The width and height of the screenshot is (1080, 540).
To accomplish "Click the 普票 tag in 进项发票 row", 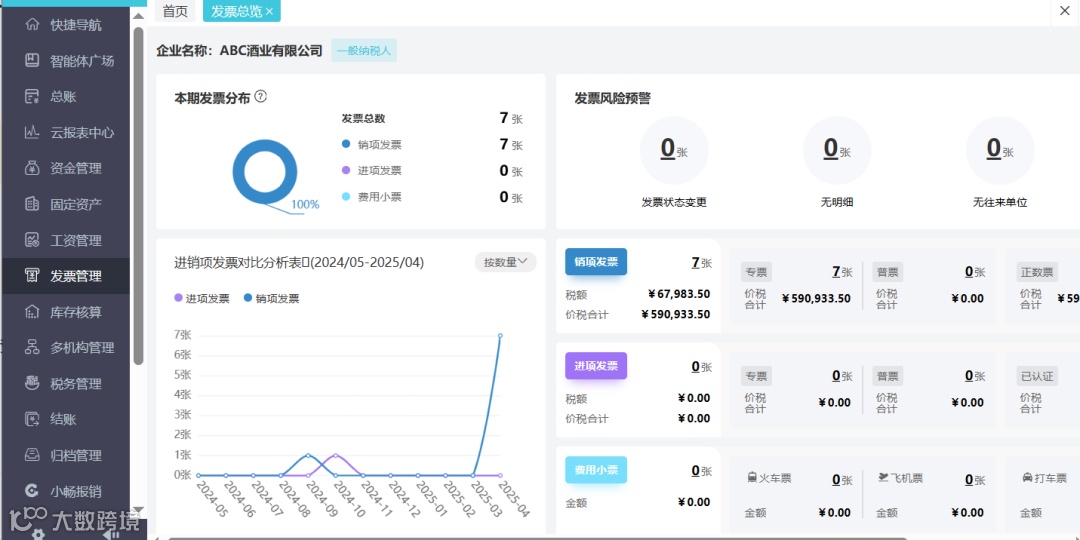I will 887,376.
